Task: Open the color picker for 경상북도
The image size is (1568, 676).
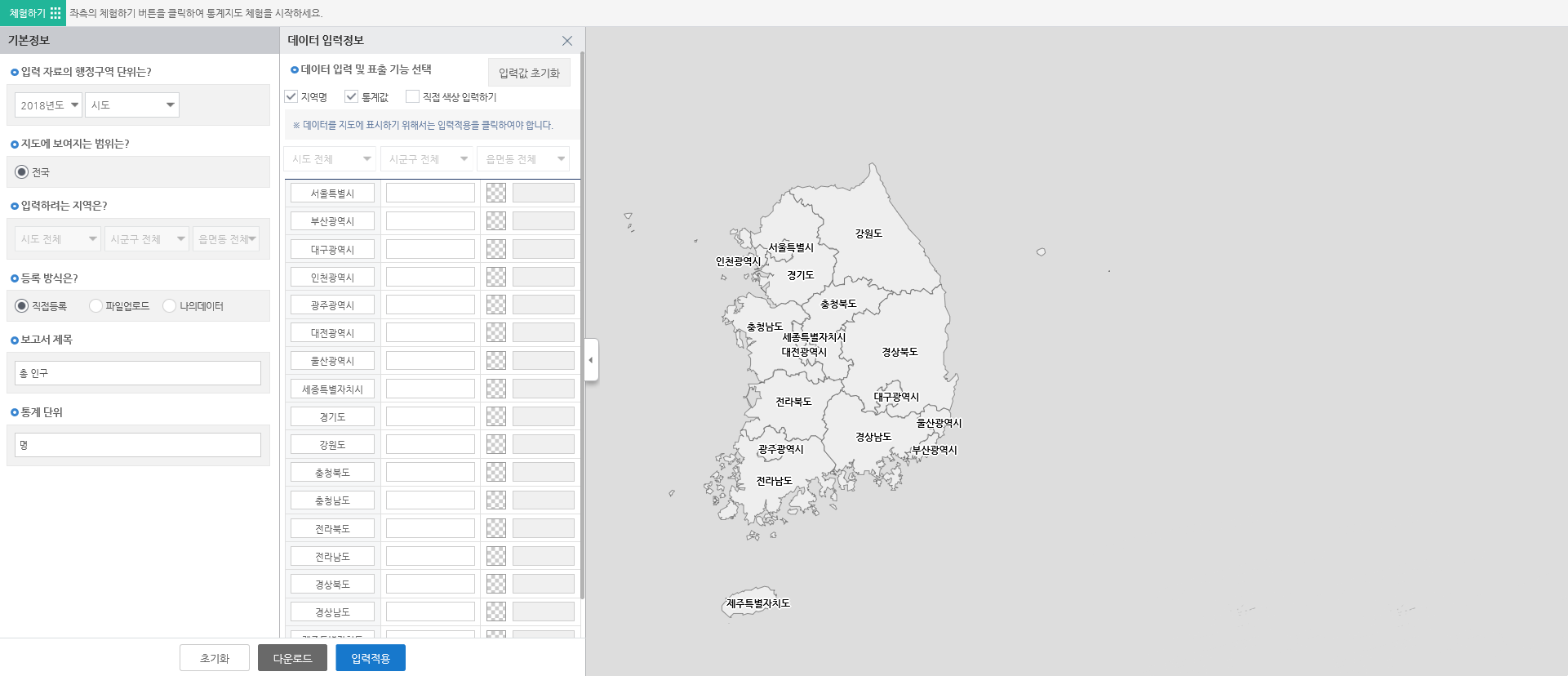Action: click(x=496, y=584)
